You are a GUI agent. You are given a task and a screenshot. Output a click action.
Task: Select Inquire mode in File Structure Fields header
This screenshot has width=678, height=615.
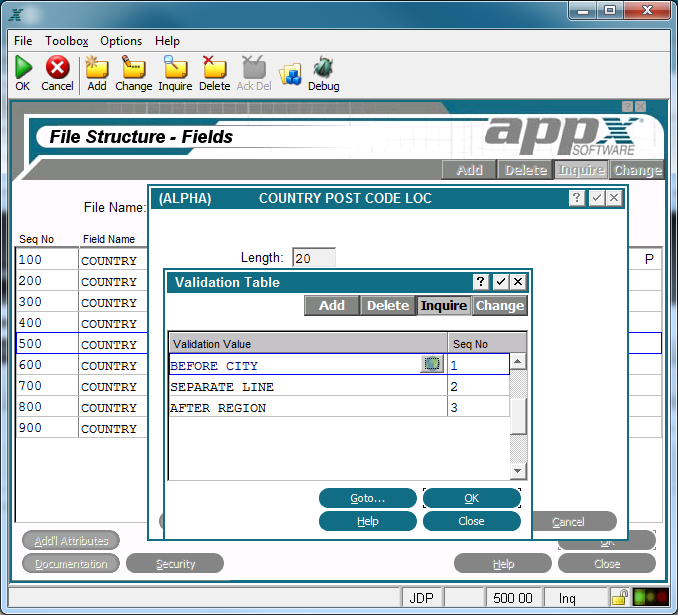(581, 170)
